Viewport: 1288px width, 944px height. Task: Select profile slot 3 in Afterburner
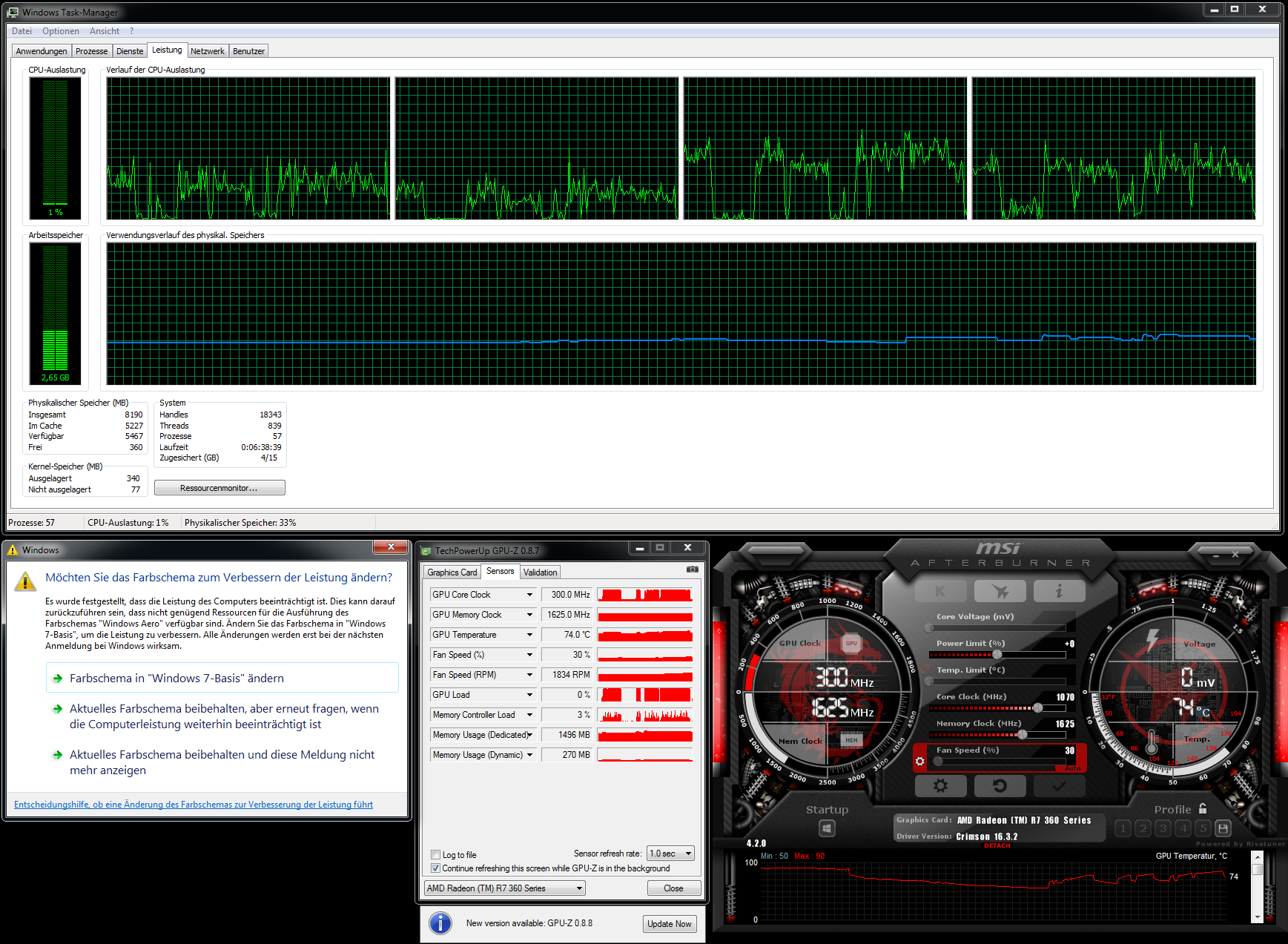pos(1163,828)
